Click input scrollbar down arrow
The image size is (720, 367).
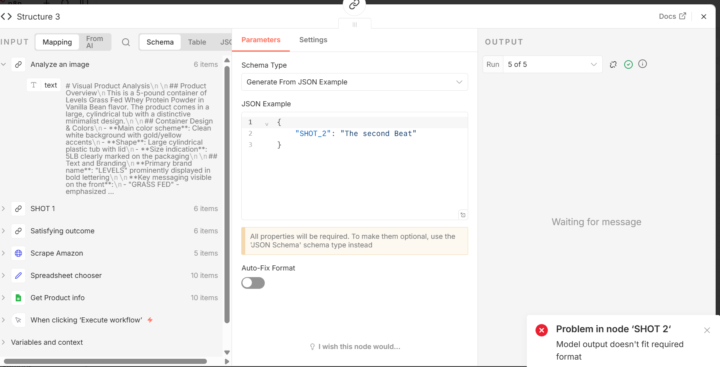click(x=227, y=352)
